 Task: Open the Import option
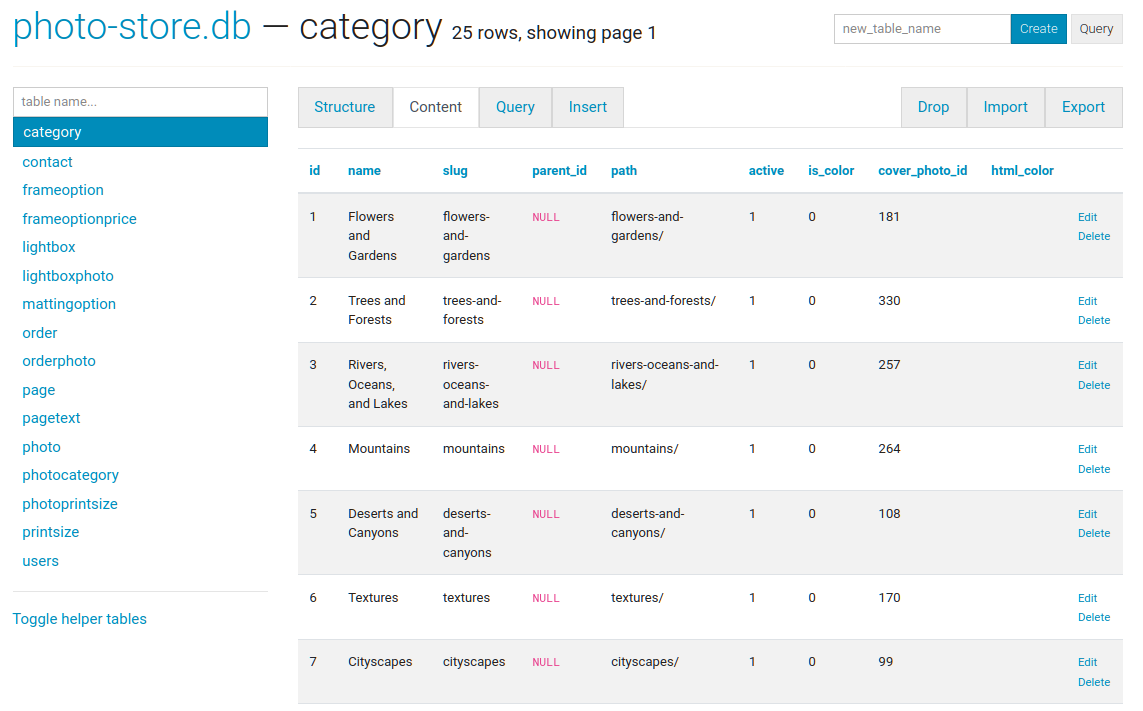(x=1005, y=107)
